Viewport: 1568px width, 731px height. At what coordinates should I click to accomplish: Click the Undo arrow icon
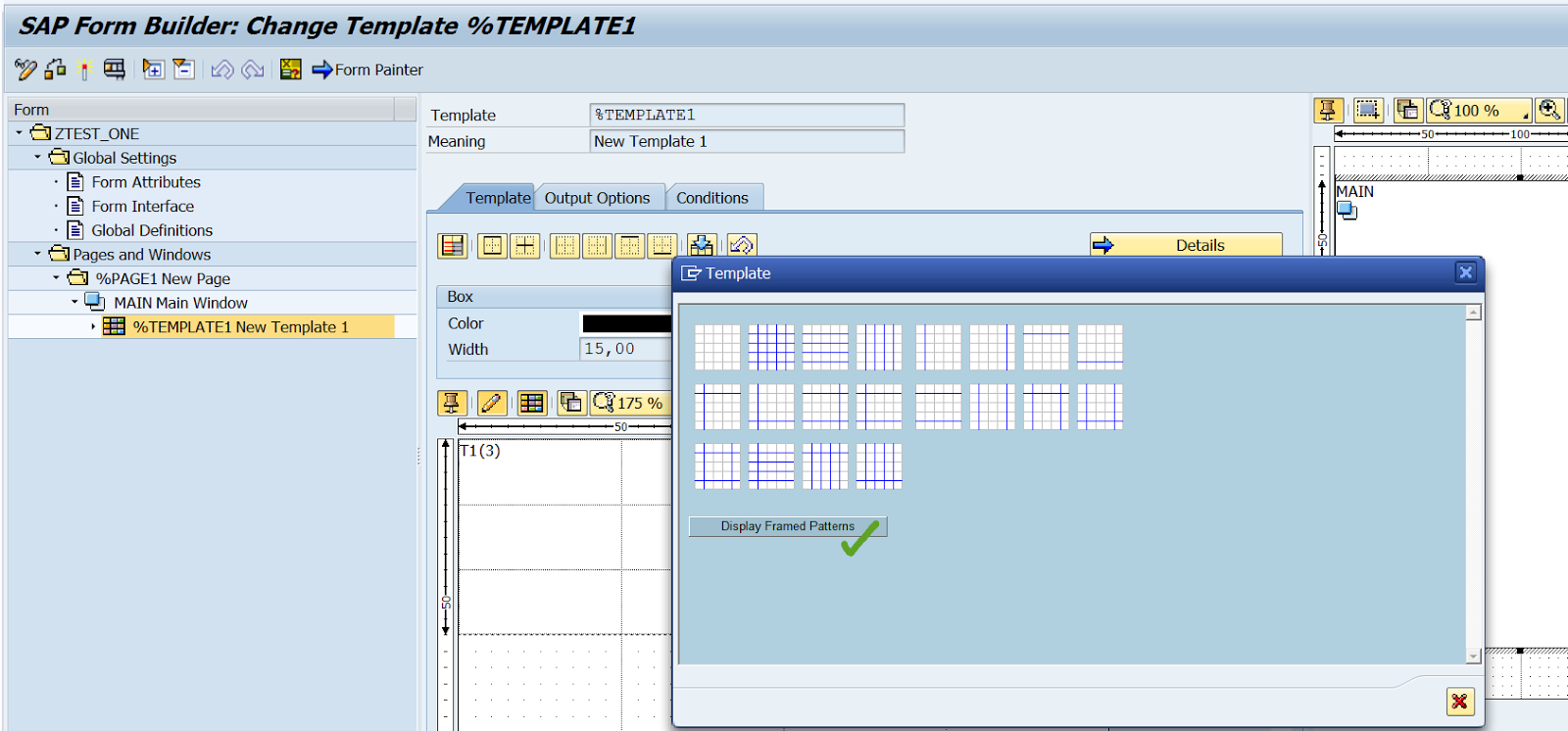(x=222, y=70)
